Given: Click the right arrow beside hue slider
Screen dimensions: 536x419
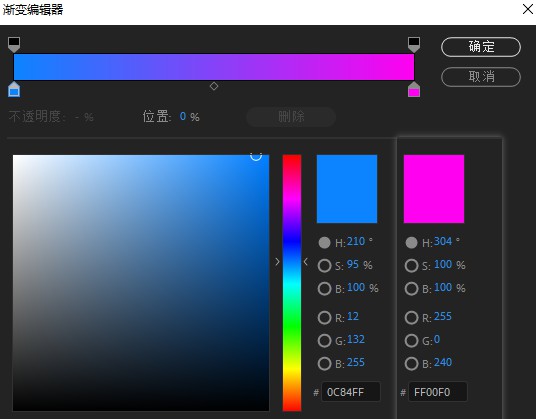Looking at the screenshot, I should pyautogui.click(x=278, y=262).
